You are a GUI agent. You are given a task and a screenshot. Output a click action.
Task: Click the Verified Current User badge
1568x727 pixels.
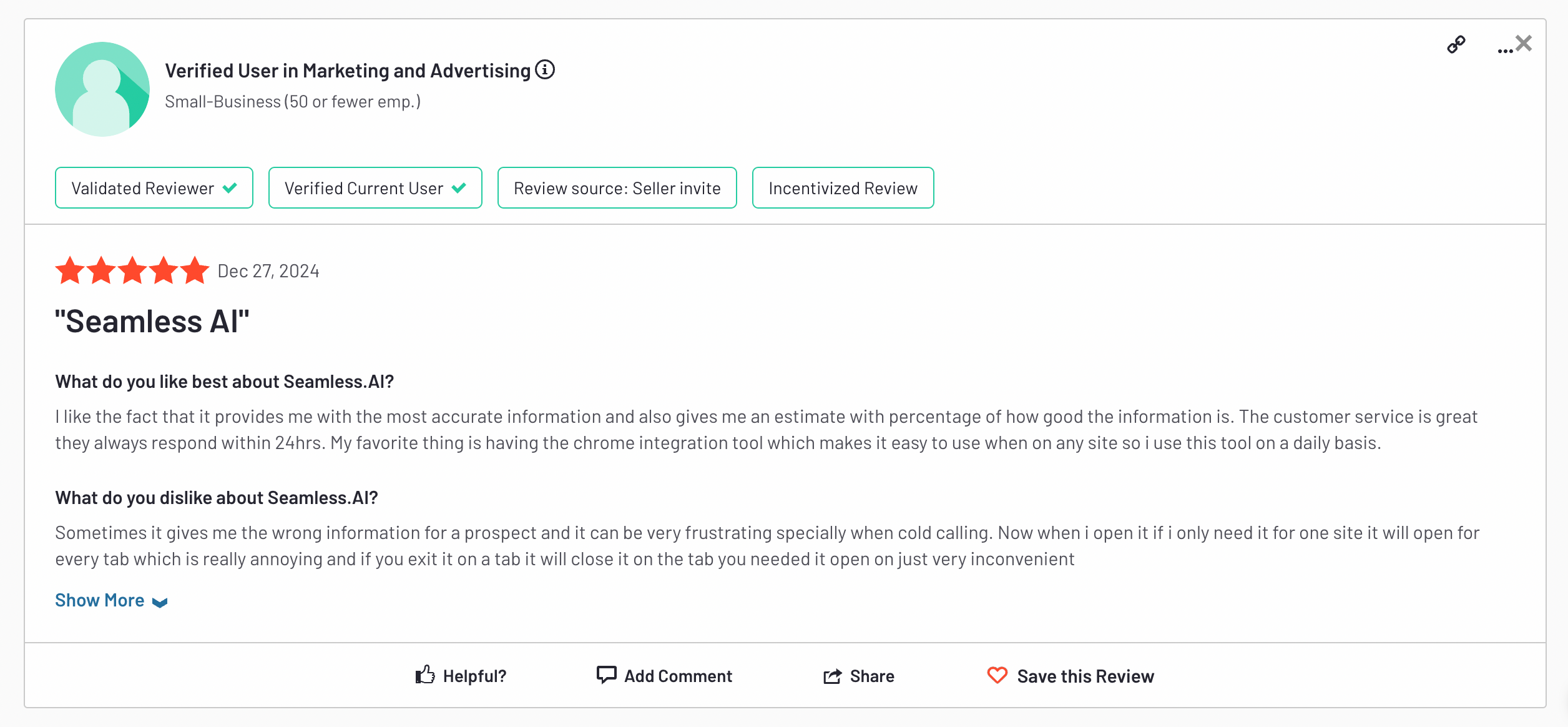375,187
